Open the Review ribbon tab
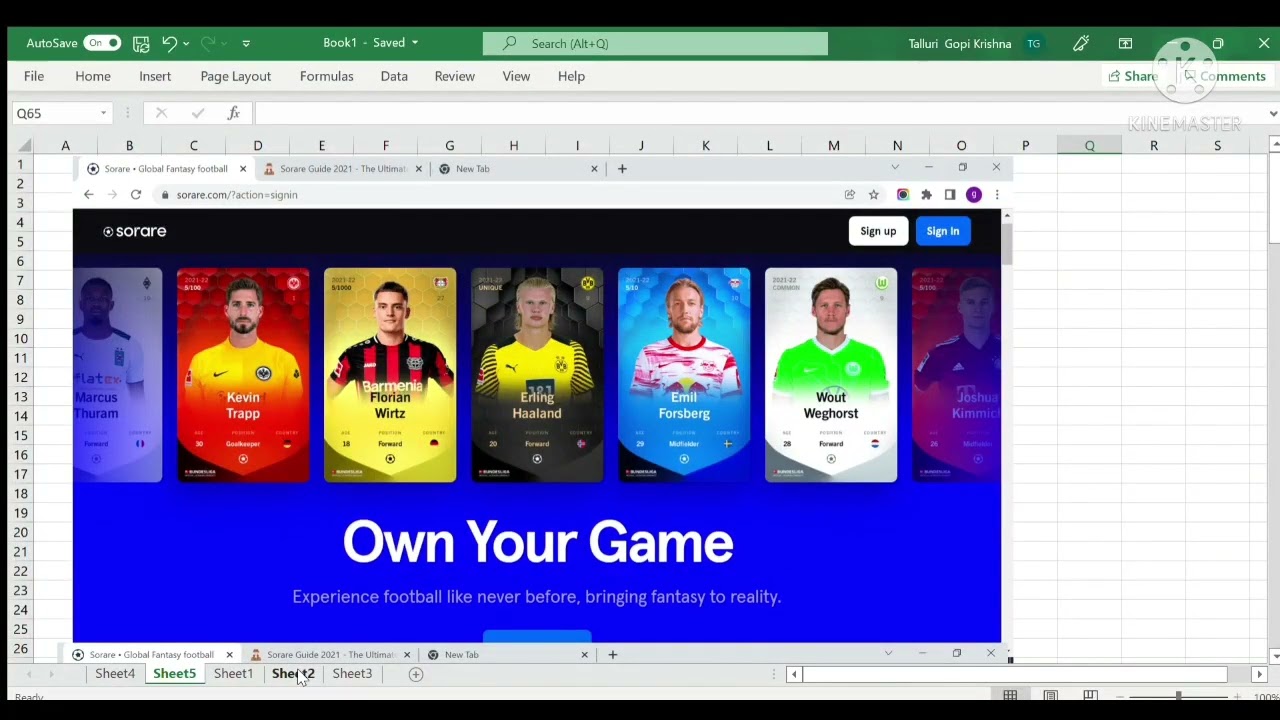This screenshot has width=1280, height=720. tap(455, 76)
